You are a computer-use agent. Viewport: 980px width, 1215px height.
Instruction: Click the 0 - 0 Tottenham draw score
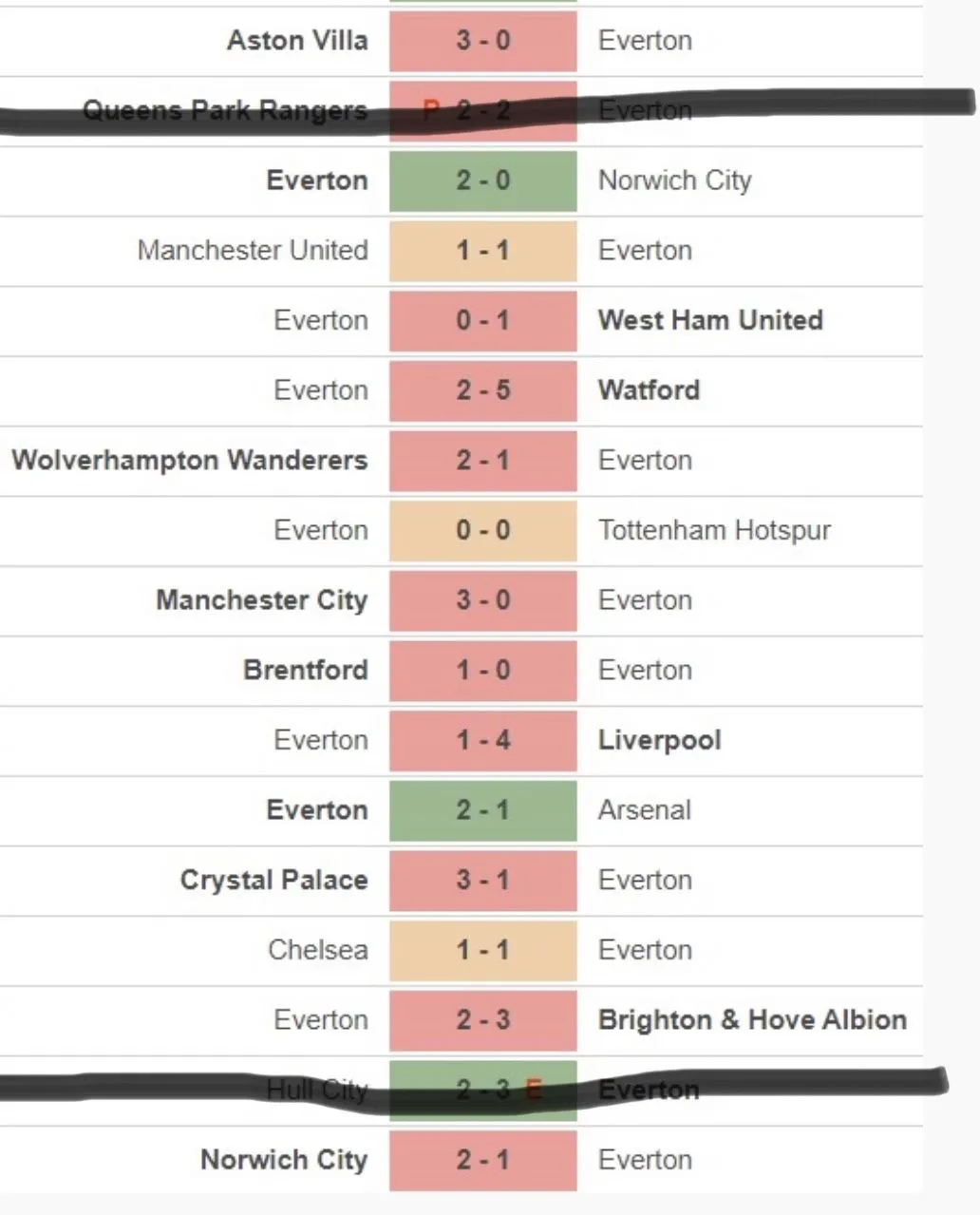click(482, 530)
